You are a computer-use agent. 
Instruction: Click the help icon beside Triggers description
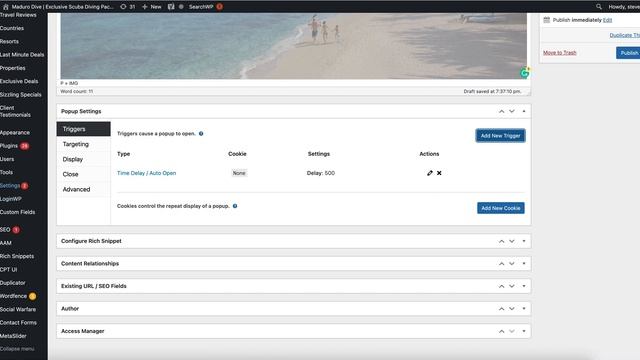pyautogui.click(x=201, y=133)
